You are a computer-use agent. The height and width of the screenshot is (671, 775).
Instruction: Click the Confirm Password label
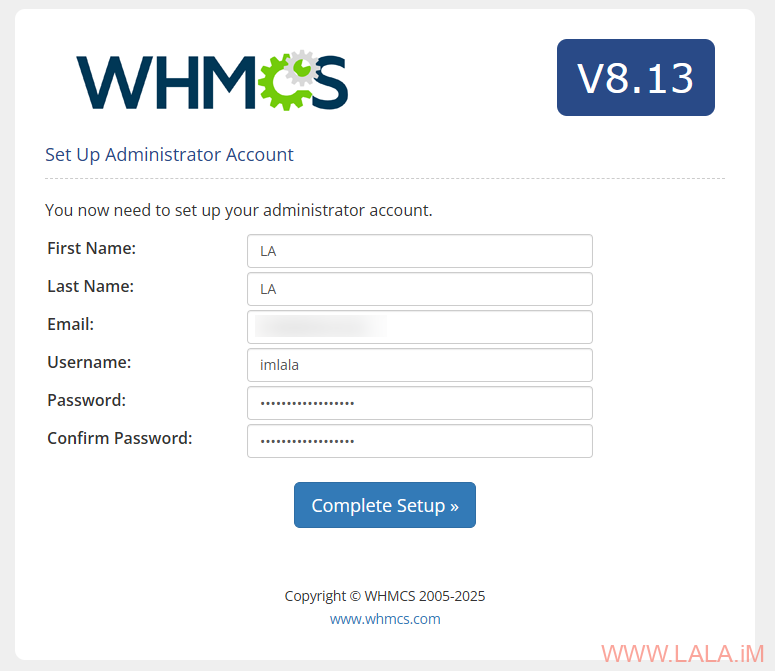pos(120,438)
